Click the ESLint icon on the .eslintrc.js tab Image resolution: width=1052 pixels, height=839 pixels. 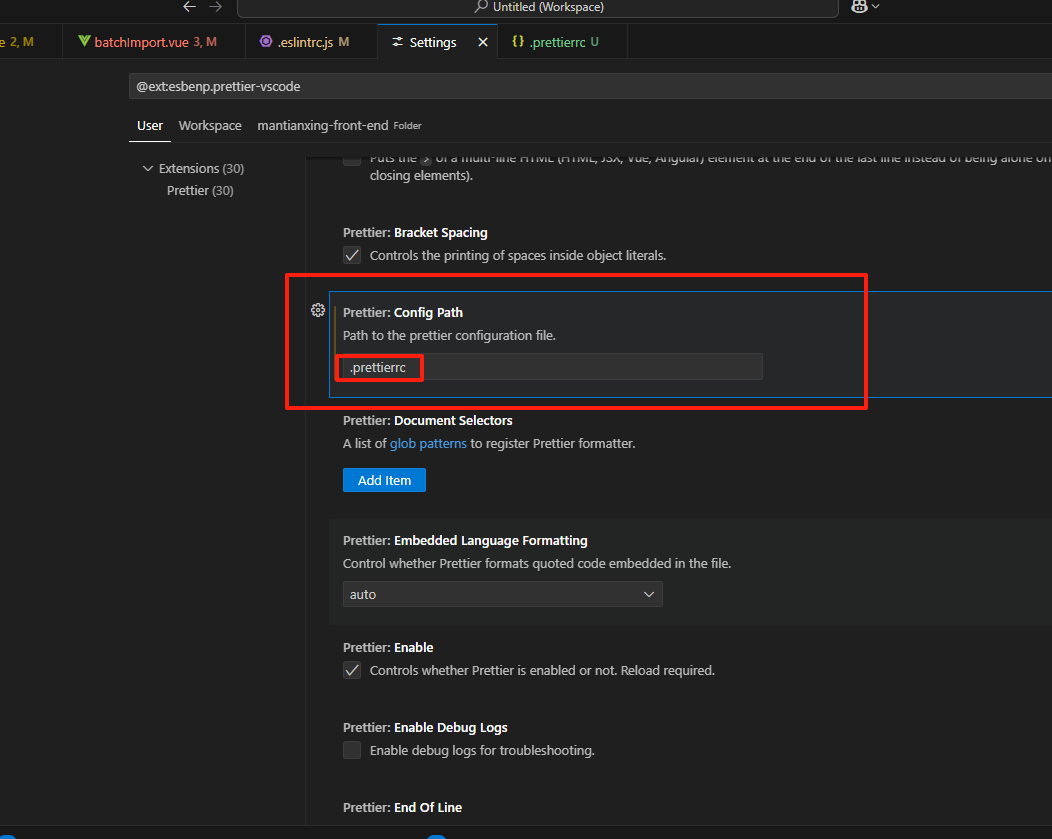pos(266,41)
